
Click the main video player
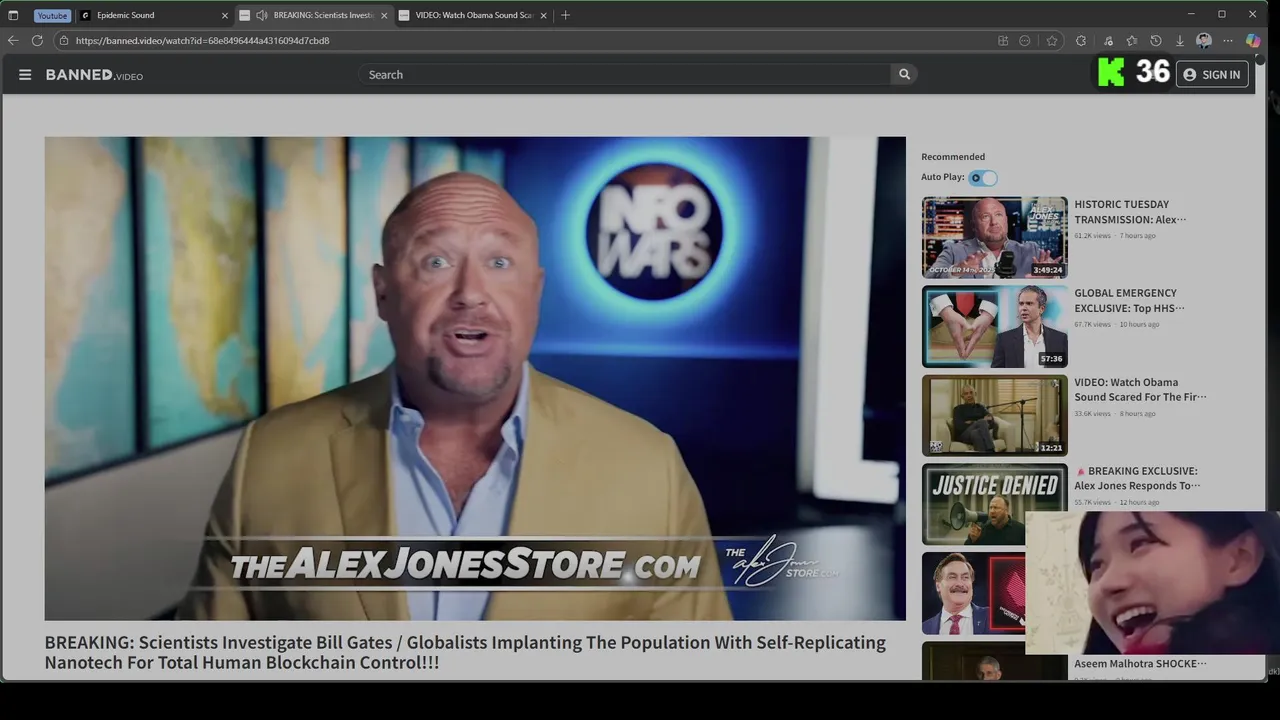click(x=475, y=378)
